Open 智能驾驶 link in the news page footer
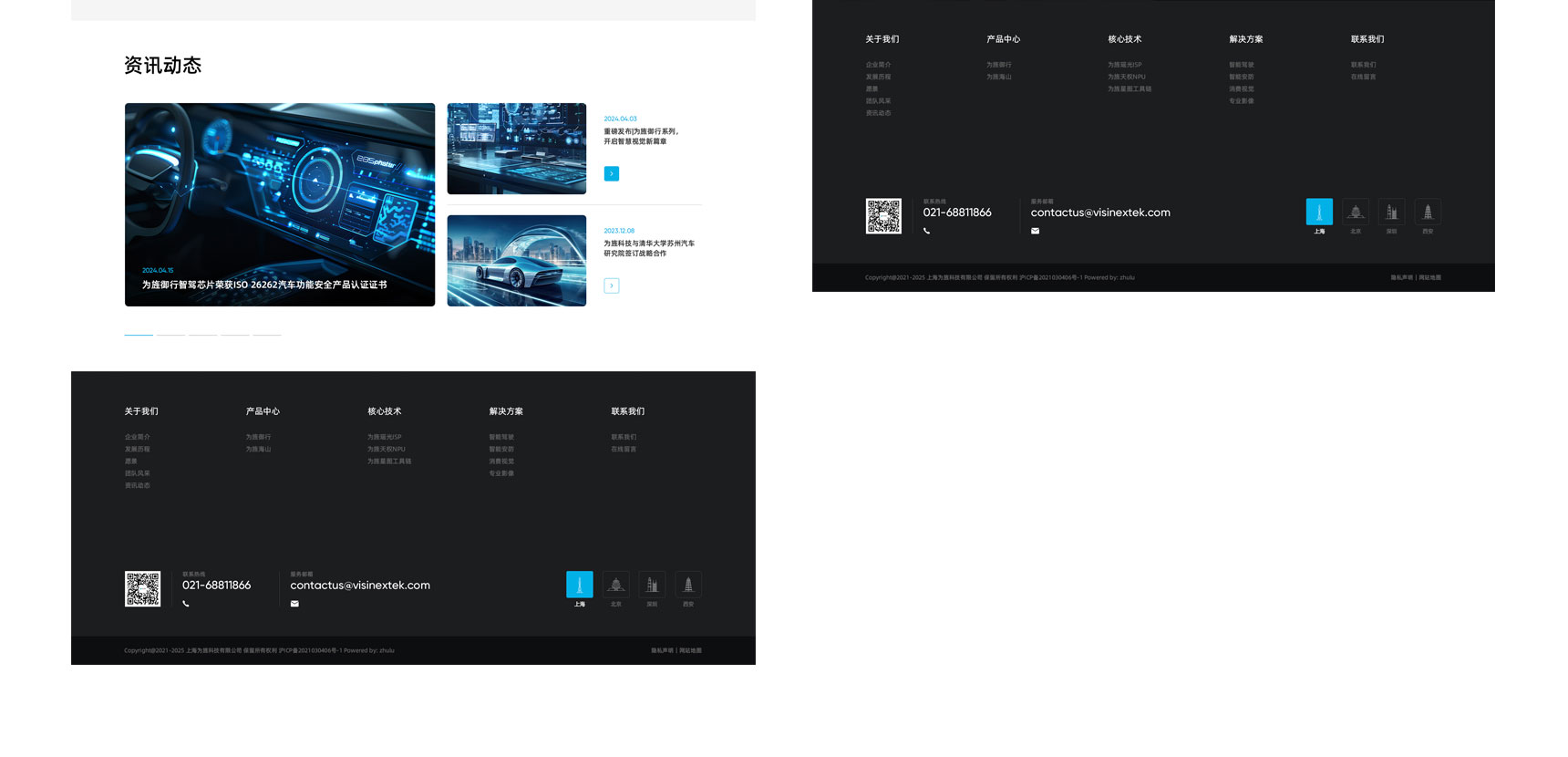The width and height of the screenshot is (1568, 757). tap(501, 437)
